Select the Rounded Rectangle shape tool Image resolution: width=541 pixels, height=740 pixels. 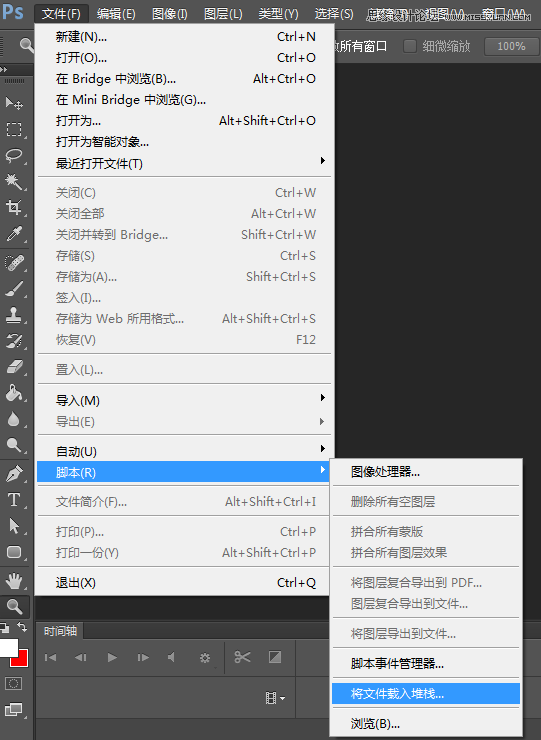(x=14, y=552)
